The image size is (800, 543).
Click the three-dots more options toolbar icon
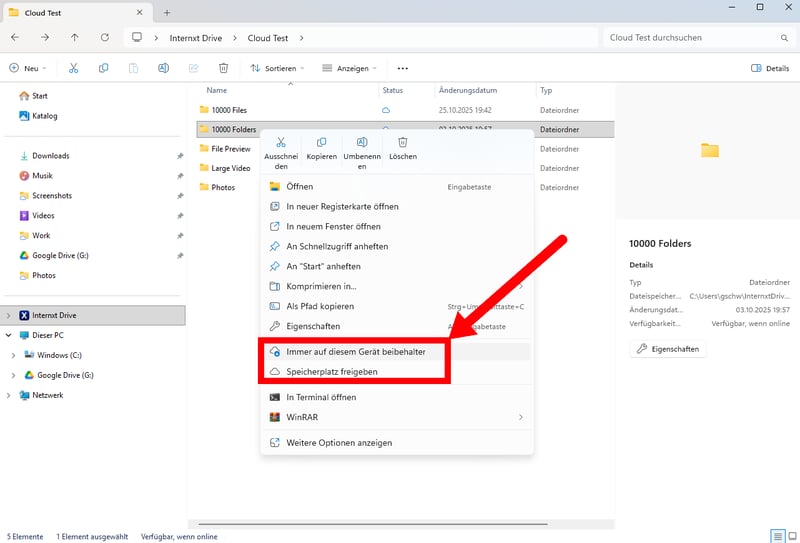tap(403, 68)
